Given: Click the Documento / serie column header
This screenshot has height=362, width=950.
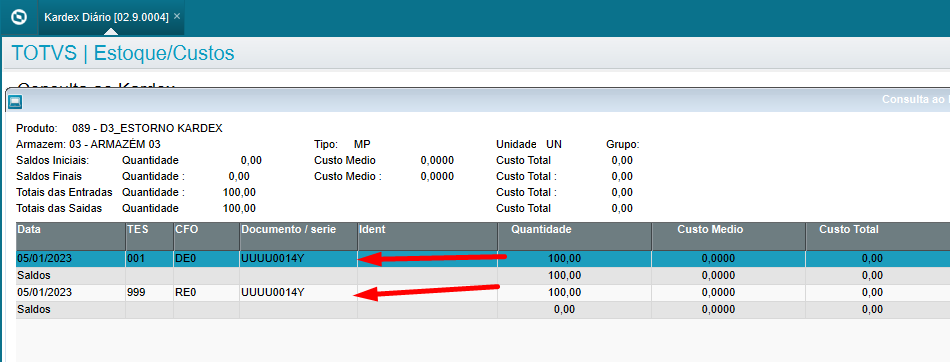Looking at the screenshot, I should pos(298,236).
